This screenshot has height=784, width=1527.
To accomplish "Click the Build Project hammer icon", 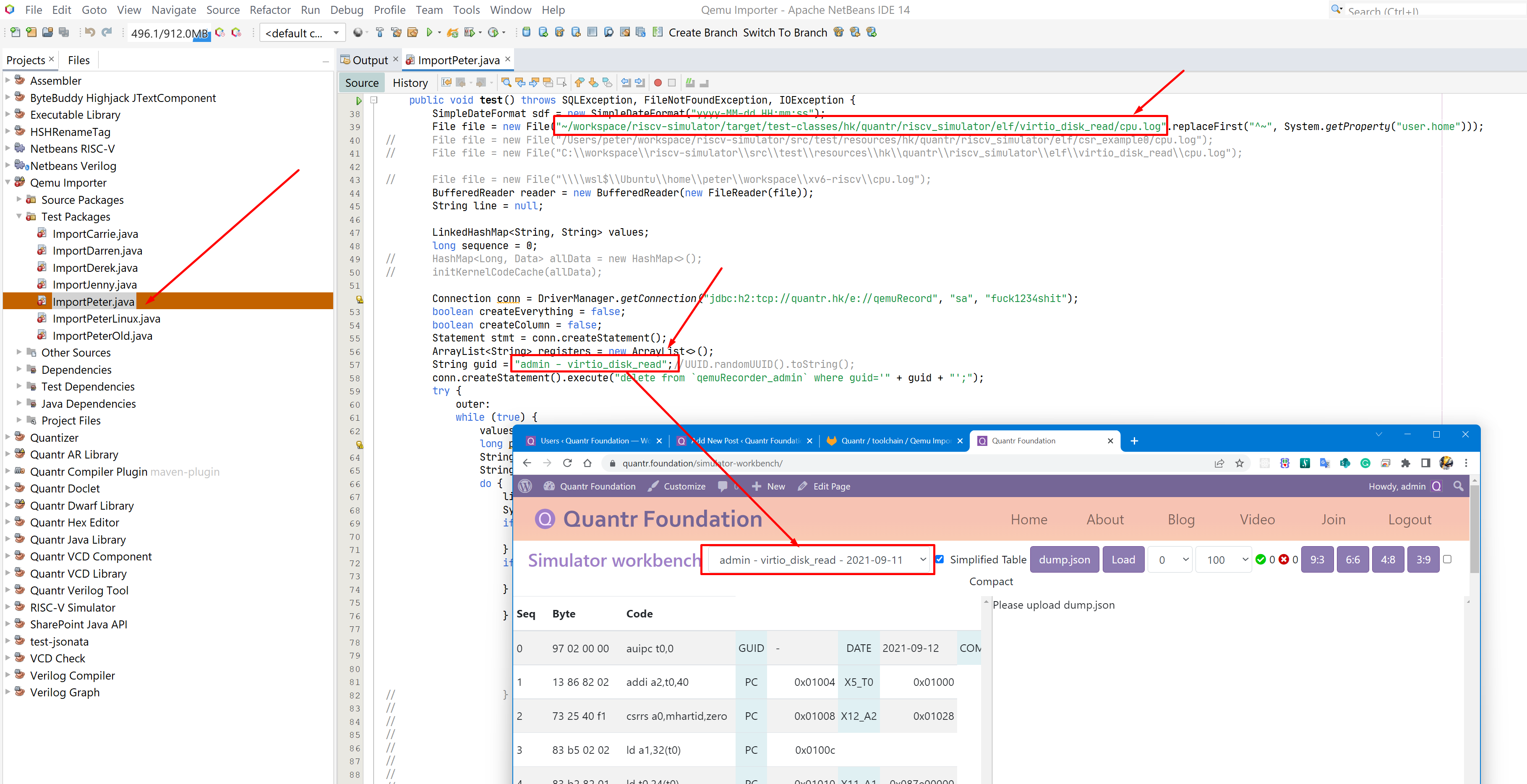I will tap(380, 33).
